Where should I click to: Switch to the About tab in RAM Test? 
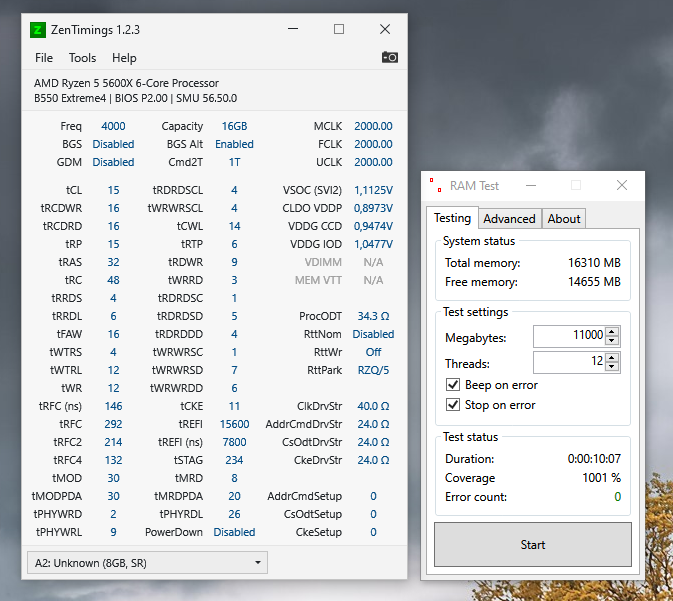(564, 219)
